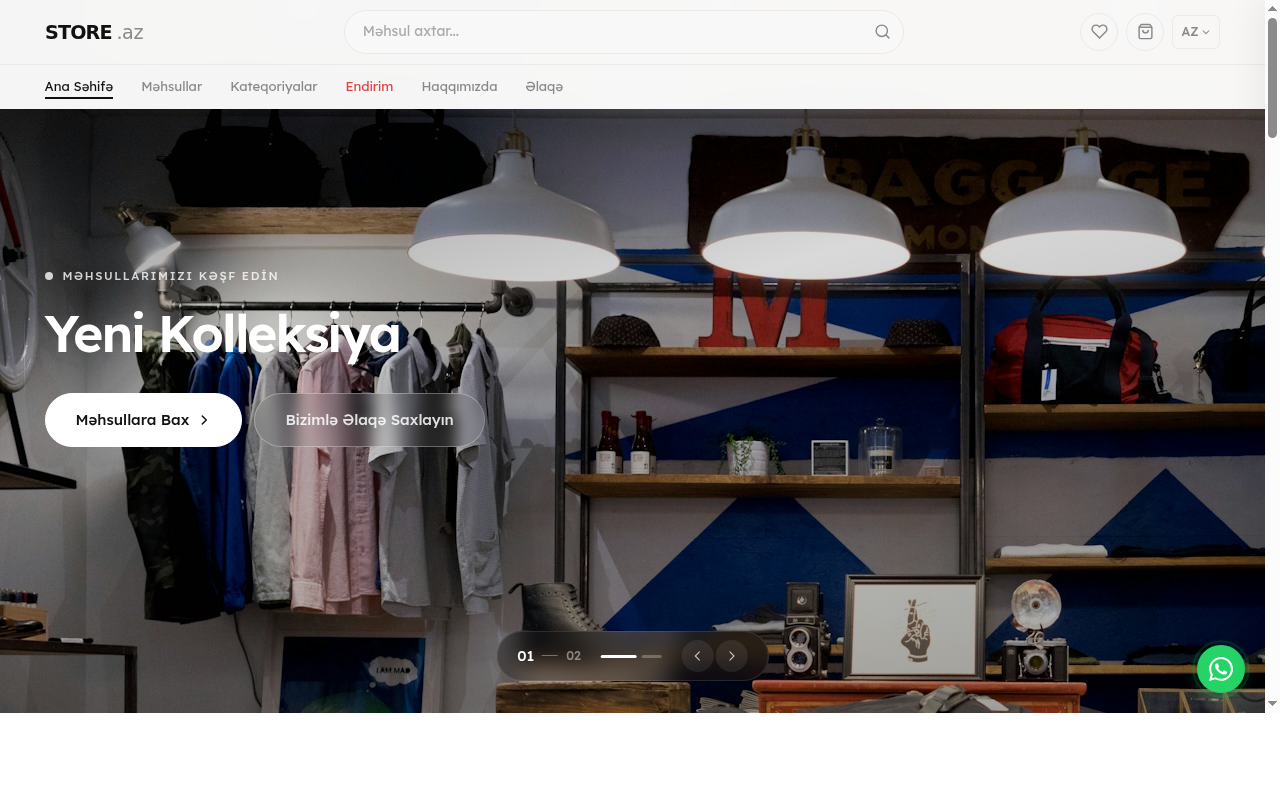Open the Məhsullar menu item
Viewport: 1280px width, 800px height.
click(171, 87)
